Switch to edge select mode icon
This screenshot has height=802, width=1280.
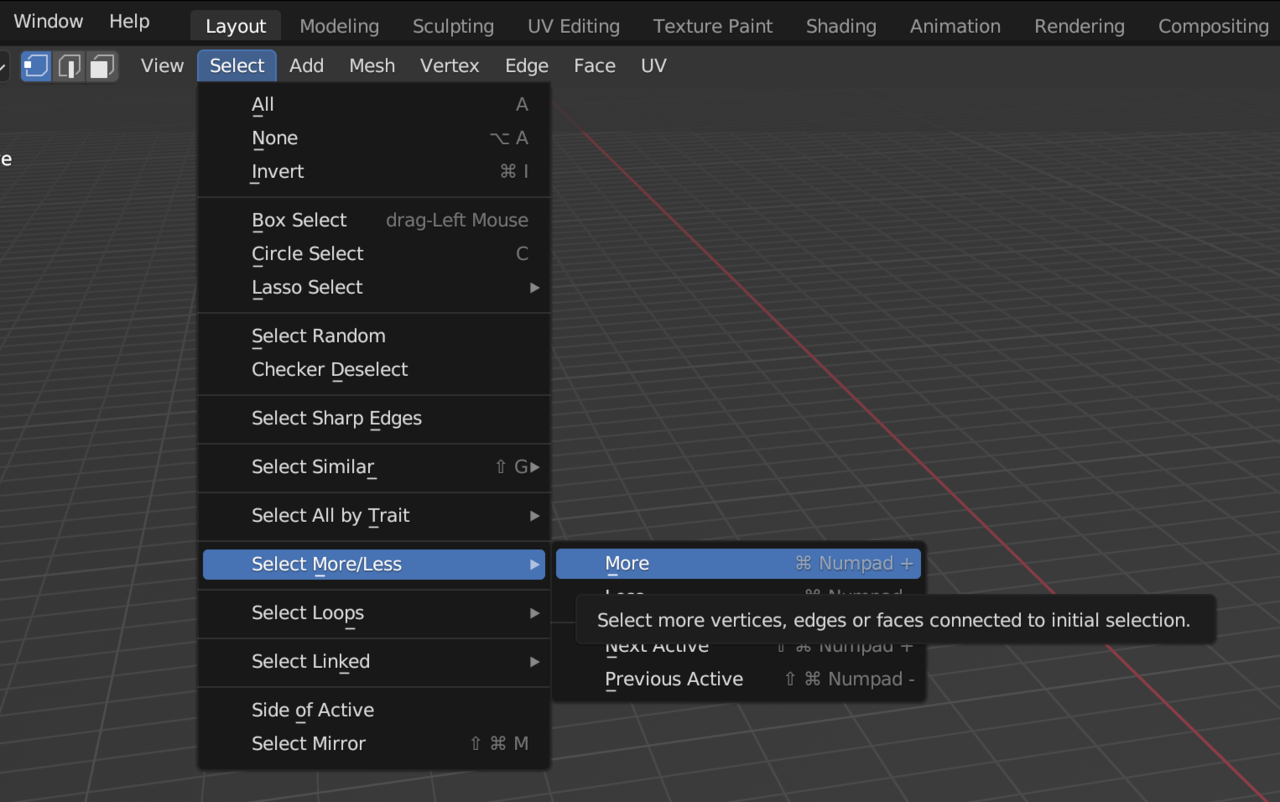pyautogui.click(x=69, y=66)
